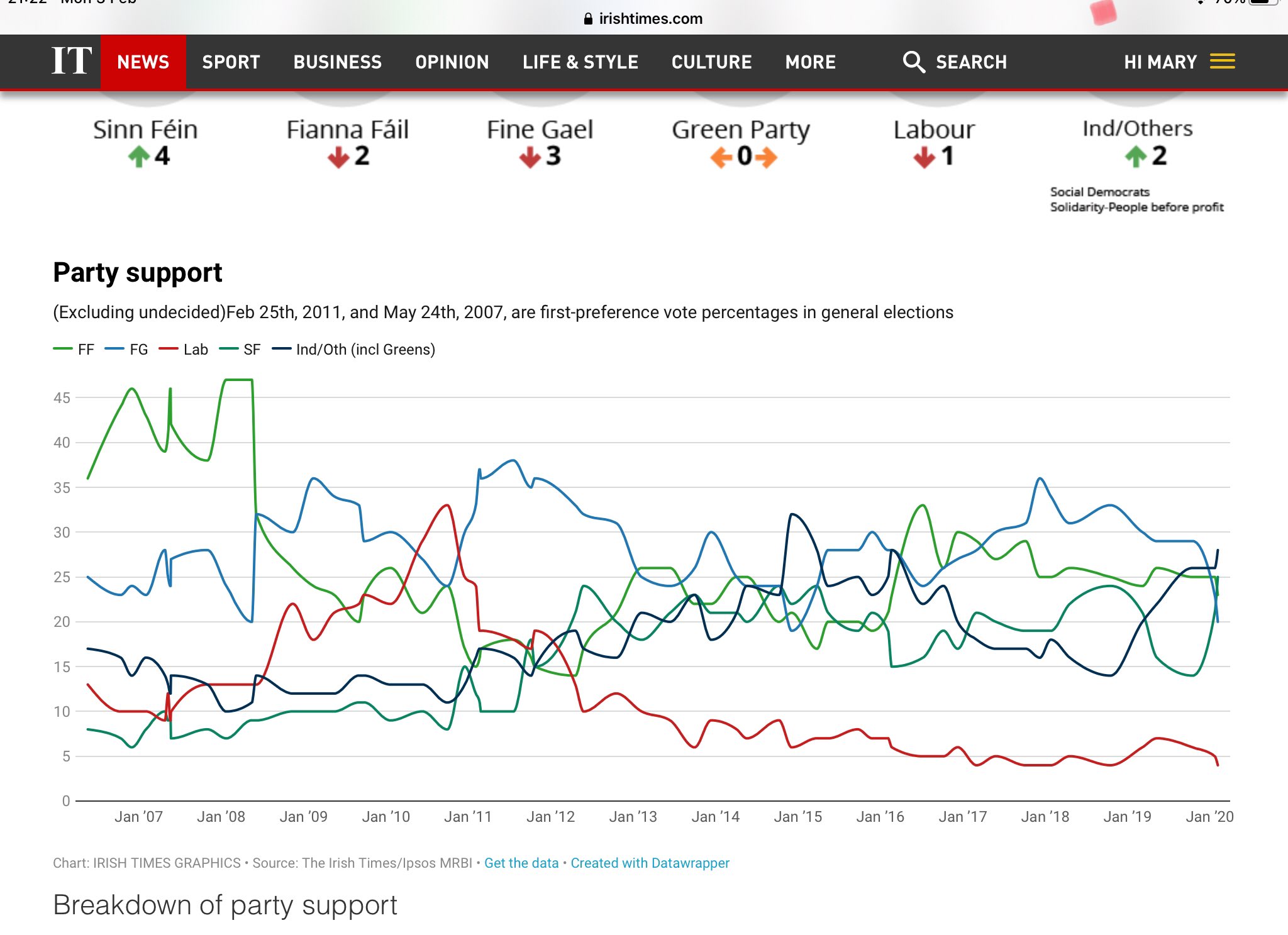1288x935 pixels.
Task: Click the Fianna Fáil red down arrow
Action: 338,157
